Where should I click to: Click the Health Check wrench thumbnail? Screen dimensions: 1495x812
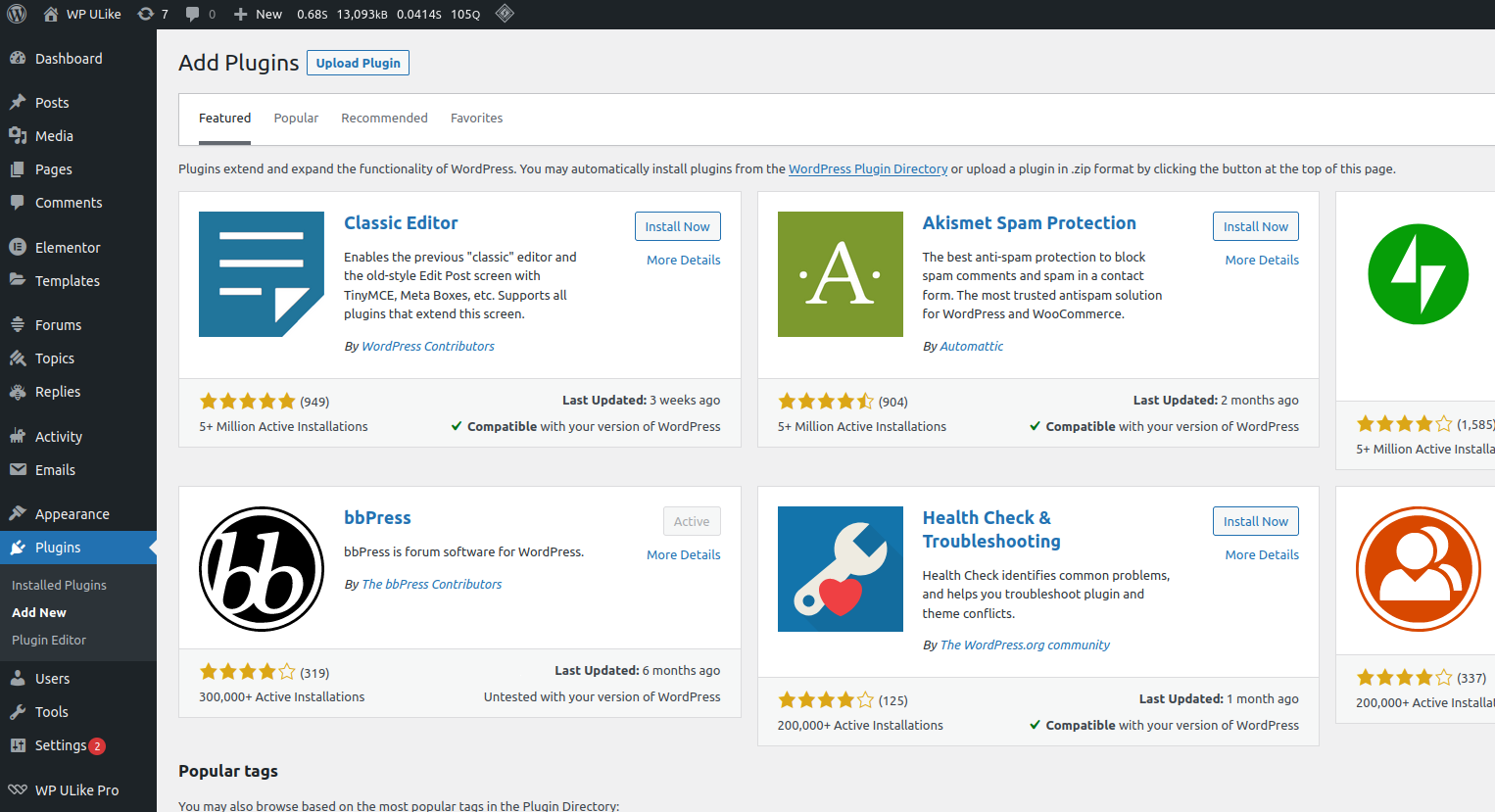coord(841,569)
